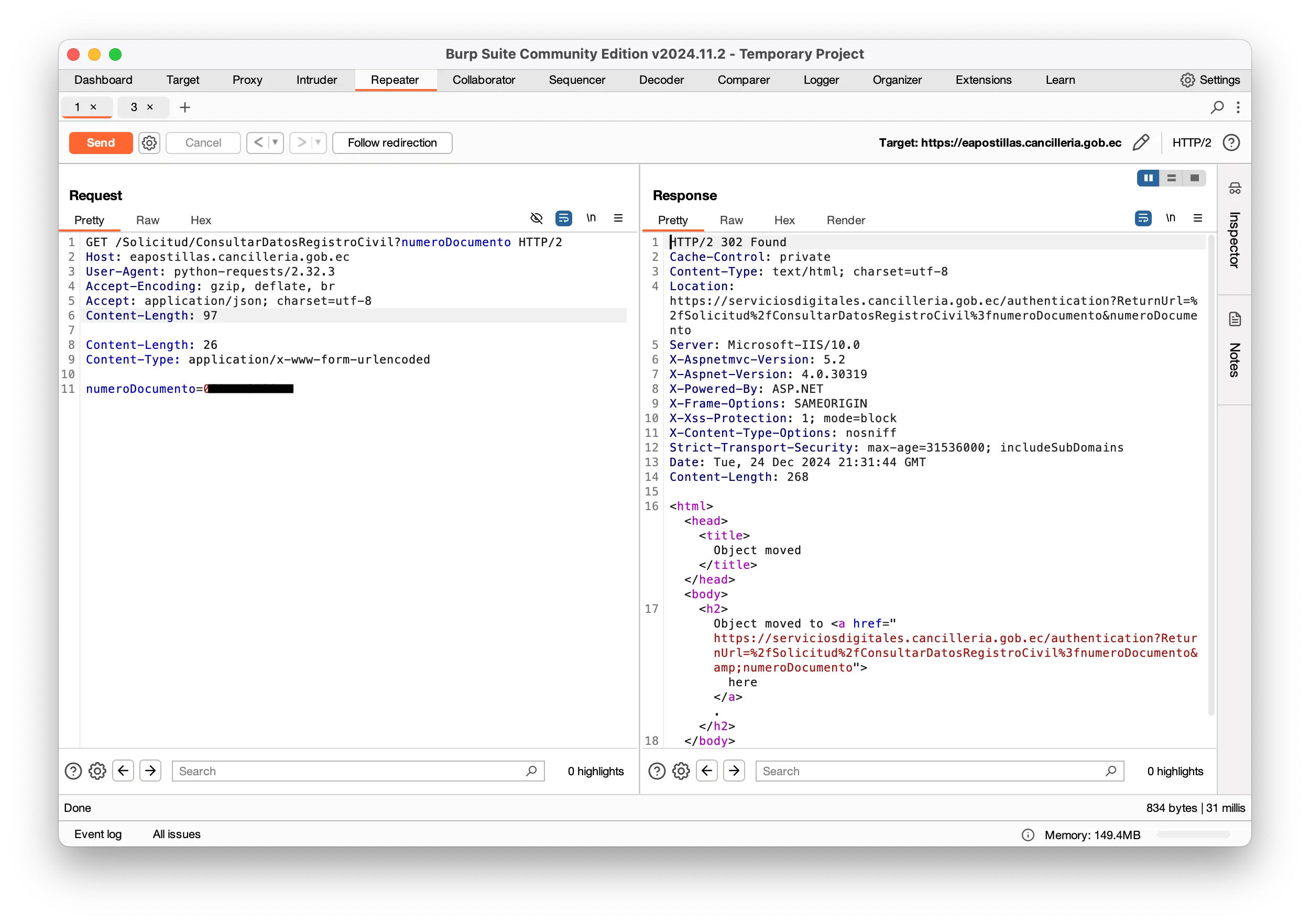Click Follow redirection button
Image resolution: width=1310 pixels, height=924 pixels.
(392, 142)
